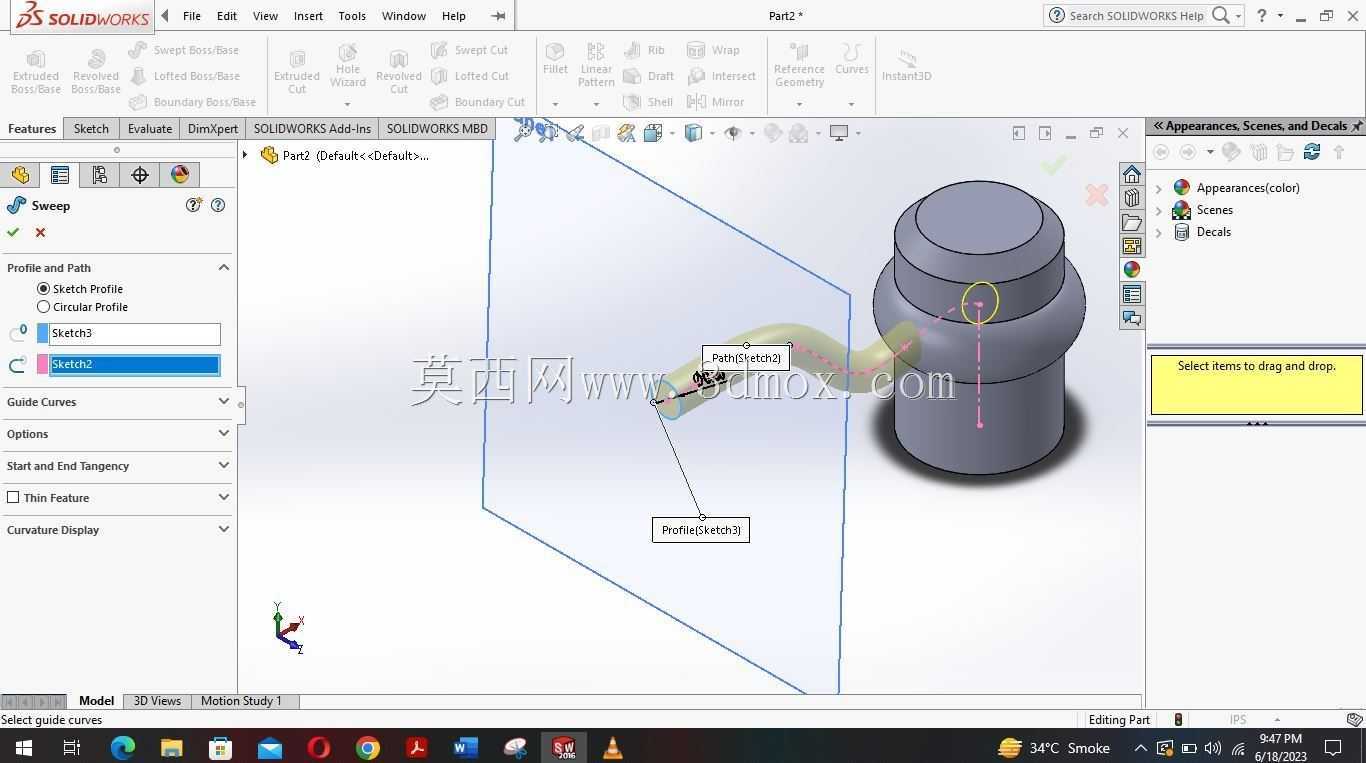1366x763 pixels.
Task: Click the Instant3D tool
Action: click(906, 64)
